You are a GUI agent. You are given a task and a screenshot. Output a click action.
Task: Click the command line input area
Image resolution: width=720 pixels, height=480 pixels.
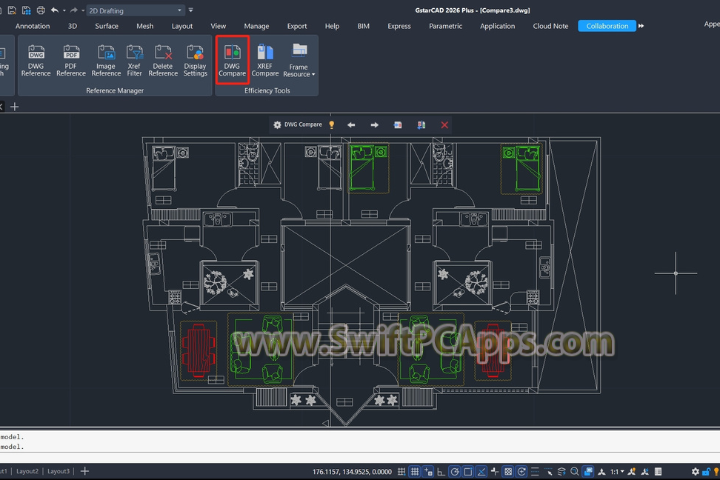[x=360, y=458]
